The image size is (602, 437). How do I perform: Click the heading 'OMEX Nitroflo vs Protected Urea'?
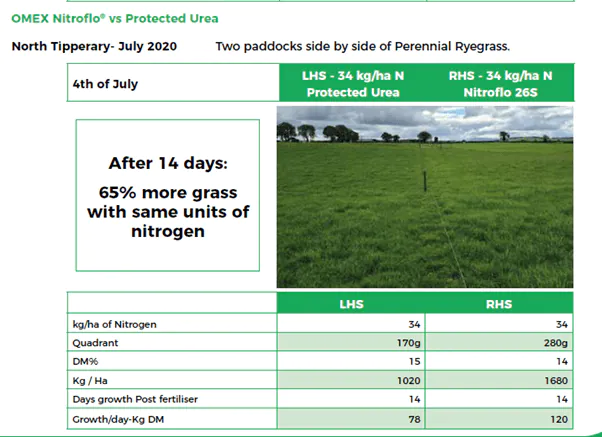click(115, 18)
